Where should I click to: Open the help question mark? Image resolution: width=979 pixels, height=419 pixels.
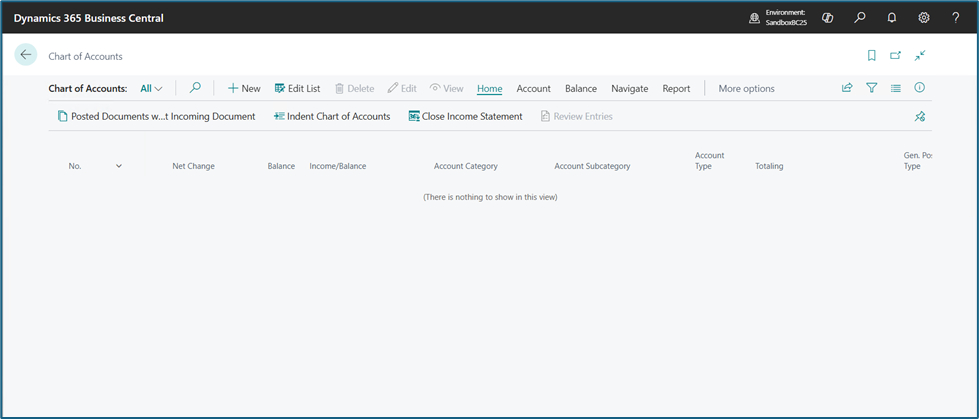[955, 18]
